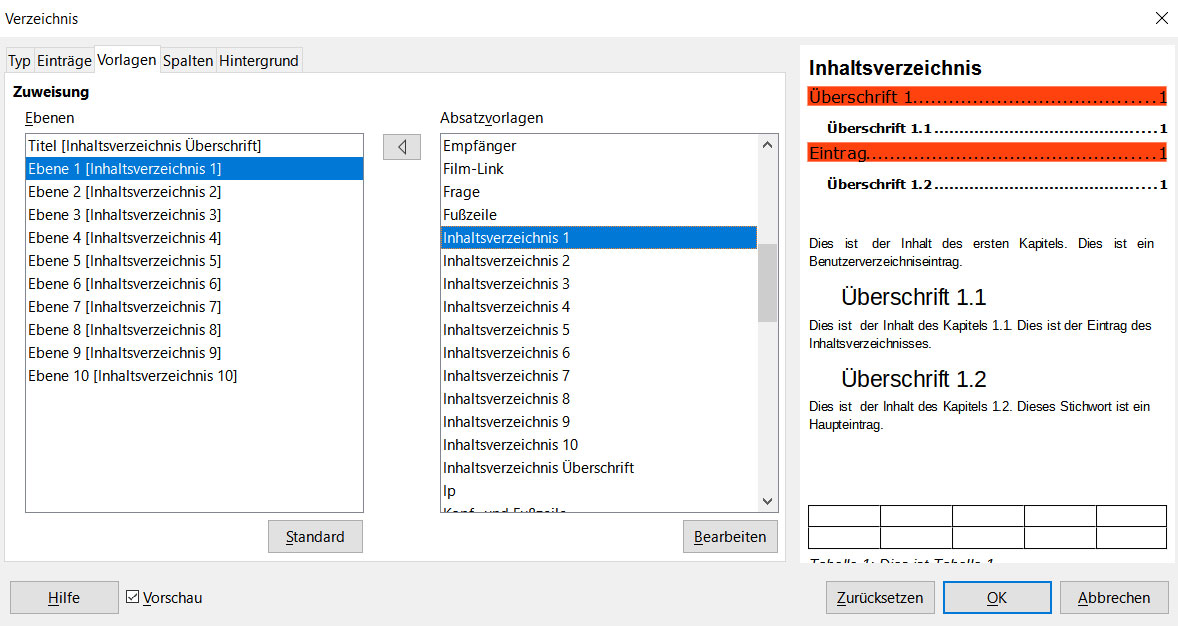This screenshot has width=1178, height=626.
Task: Click the Zurücksetzen button
Action: tap(879, 597)
